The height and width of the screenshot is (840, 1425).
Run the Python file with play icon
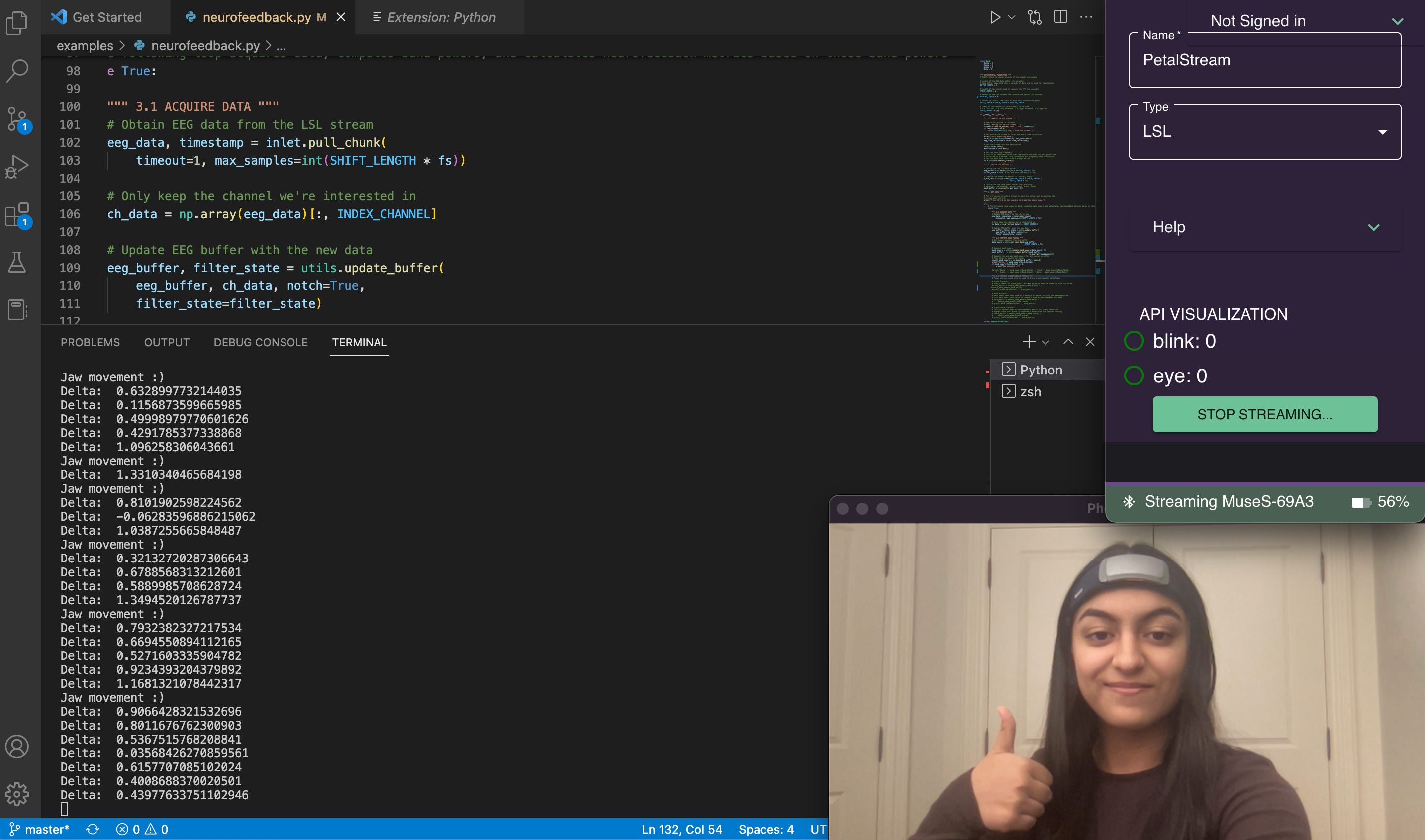pos(995,17)
